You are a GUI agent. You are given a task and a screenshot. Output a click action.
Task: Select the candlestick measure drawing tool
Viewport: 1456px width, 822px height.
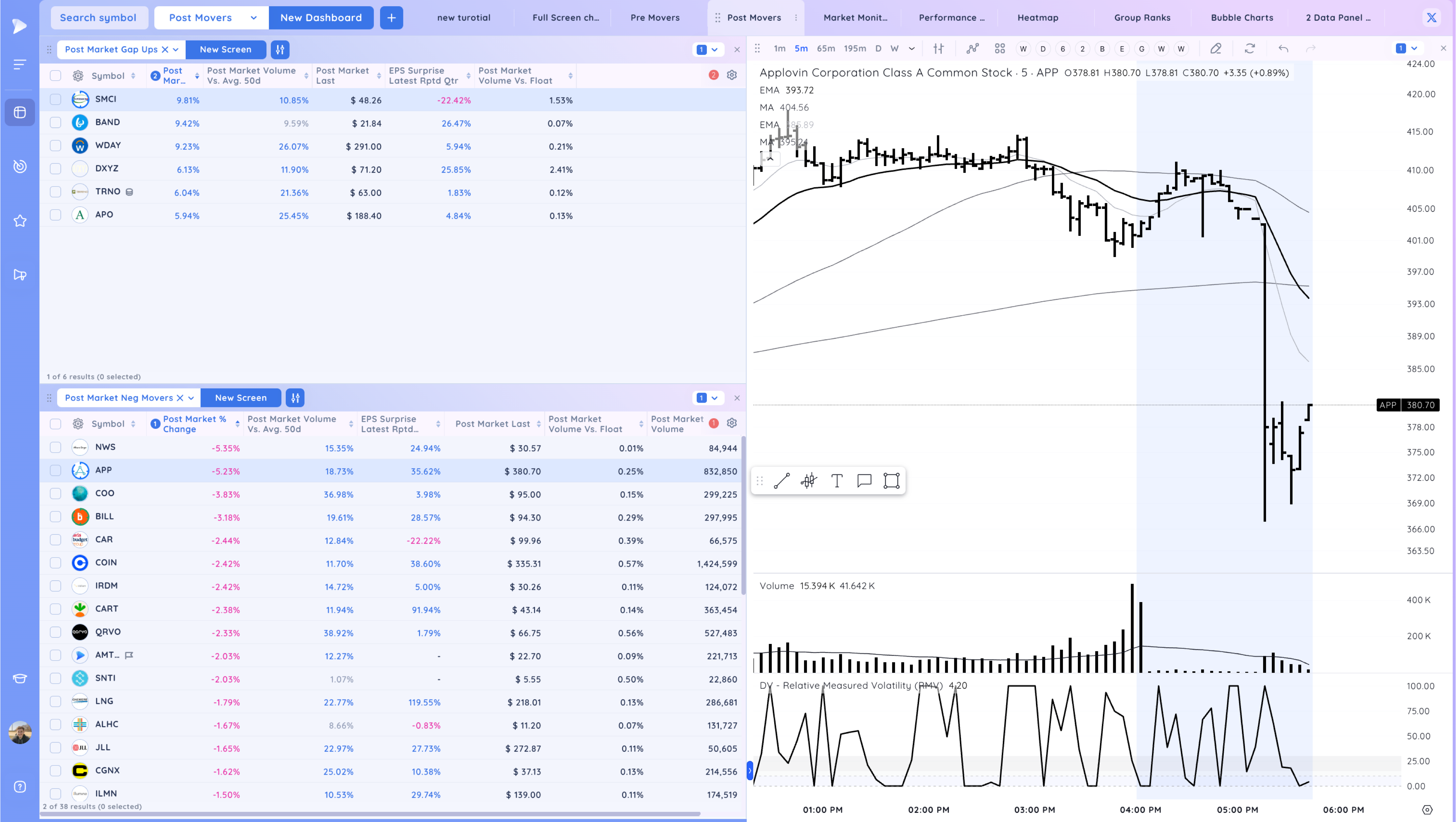tap(809, 481)
